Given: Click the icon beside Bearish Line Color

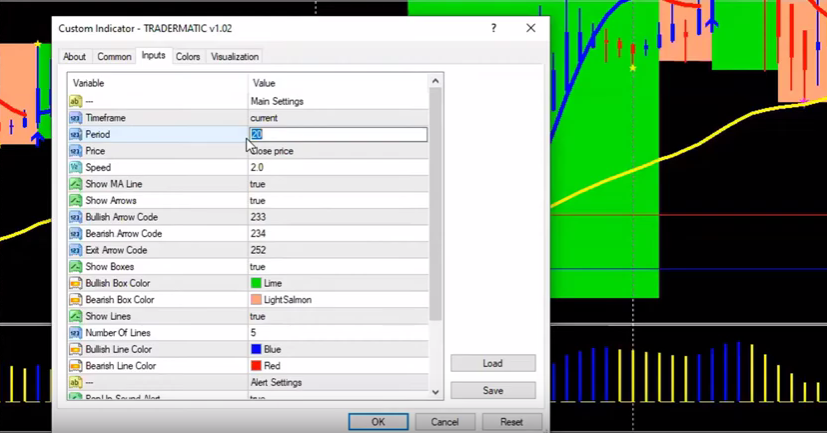Looking at the screenshot, I should coord(75,366).
